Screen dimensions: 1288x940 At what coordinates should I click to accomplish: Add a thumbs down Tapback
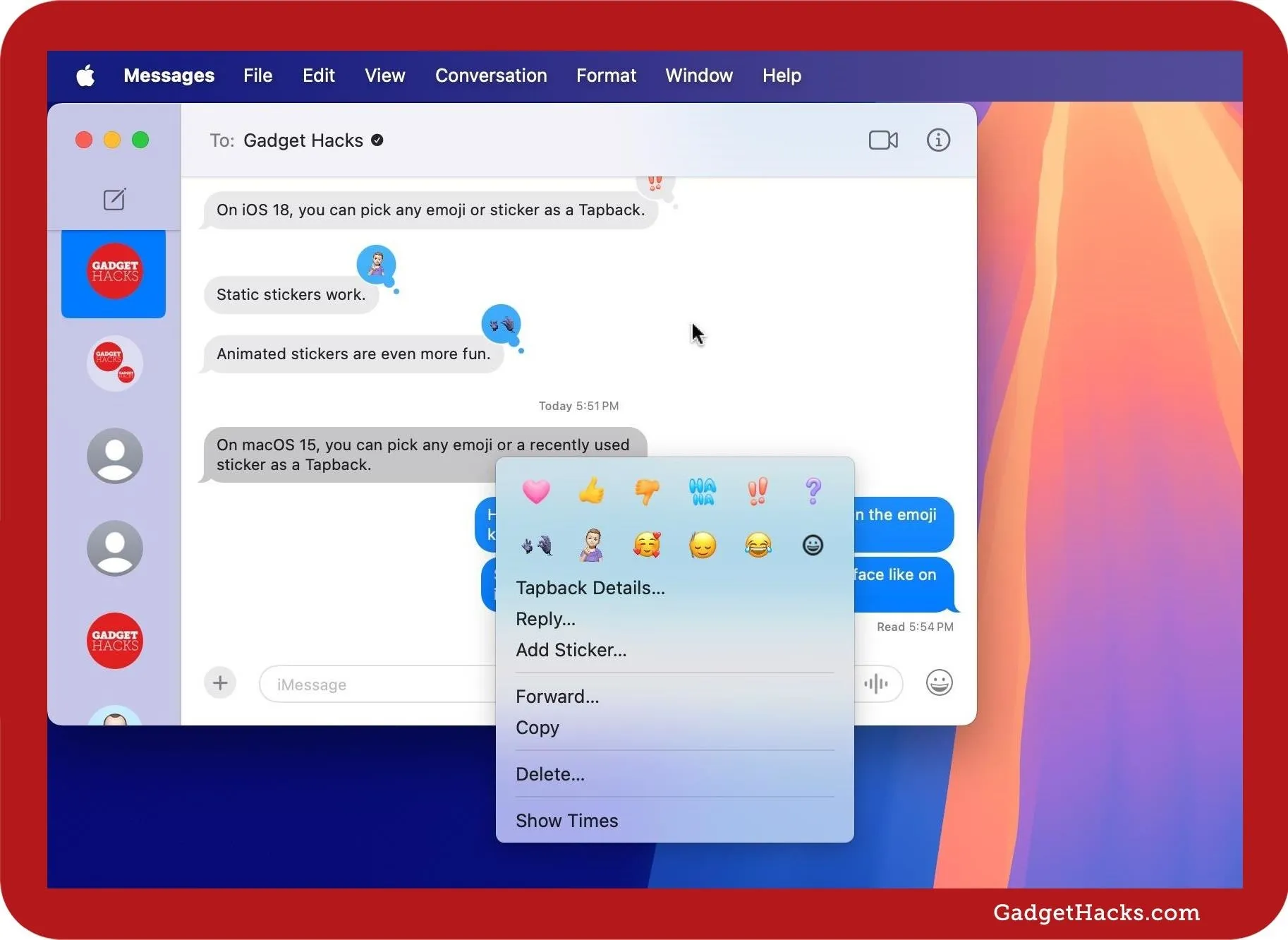pos(647,491)
